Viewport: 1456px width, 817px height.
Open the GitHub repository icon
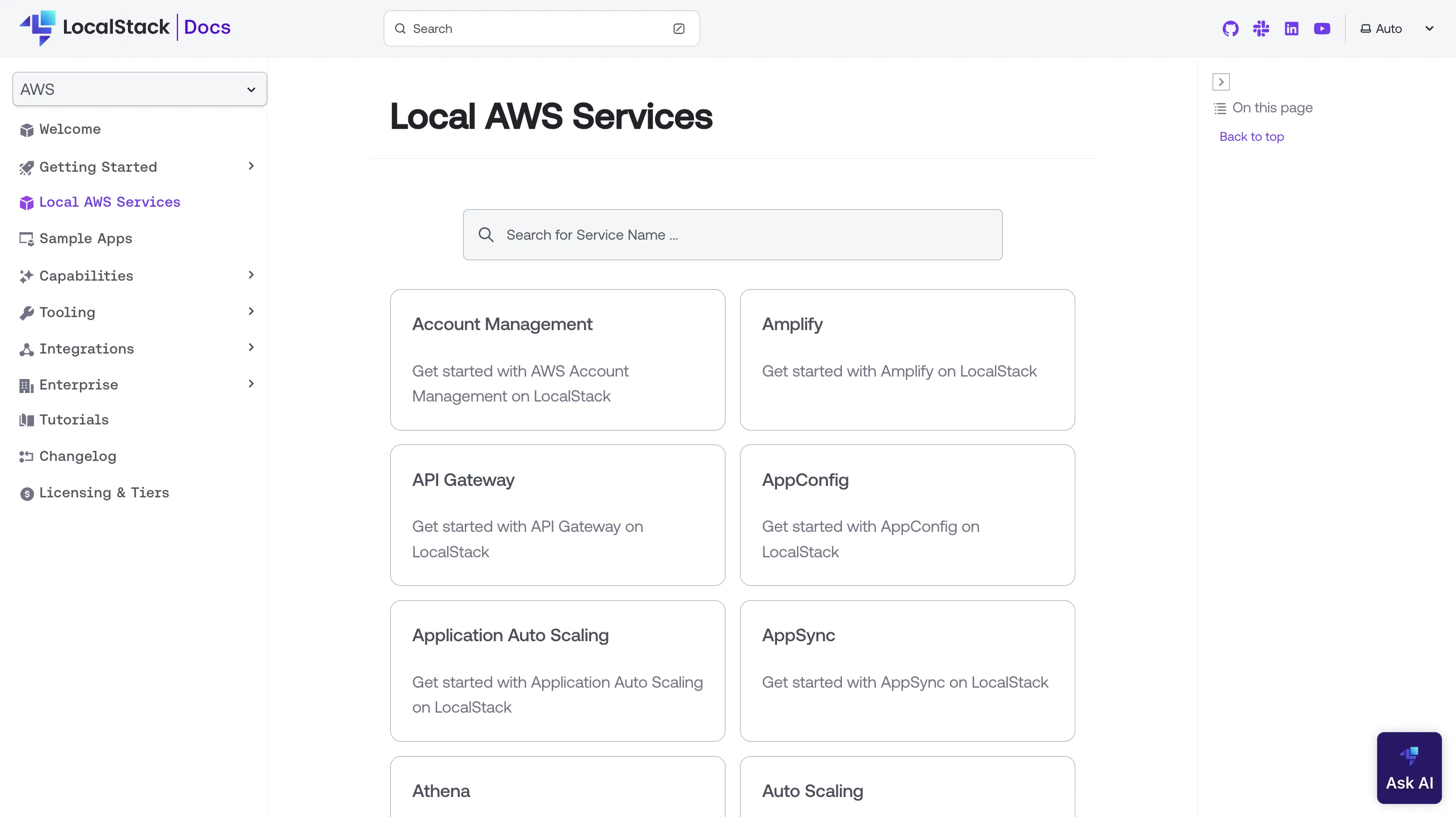pos(1230,28)
